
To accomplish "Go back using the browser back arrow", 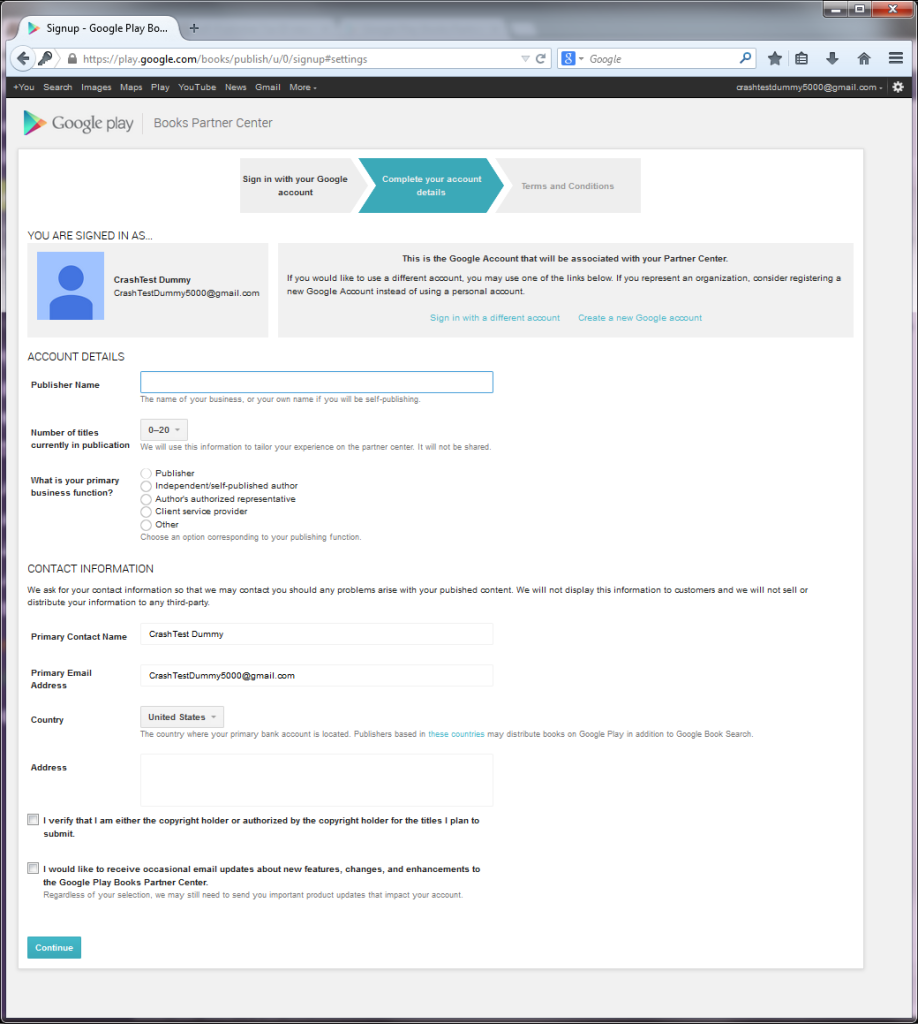I will tap(22, 59).
